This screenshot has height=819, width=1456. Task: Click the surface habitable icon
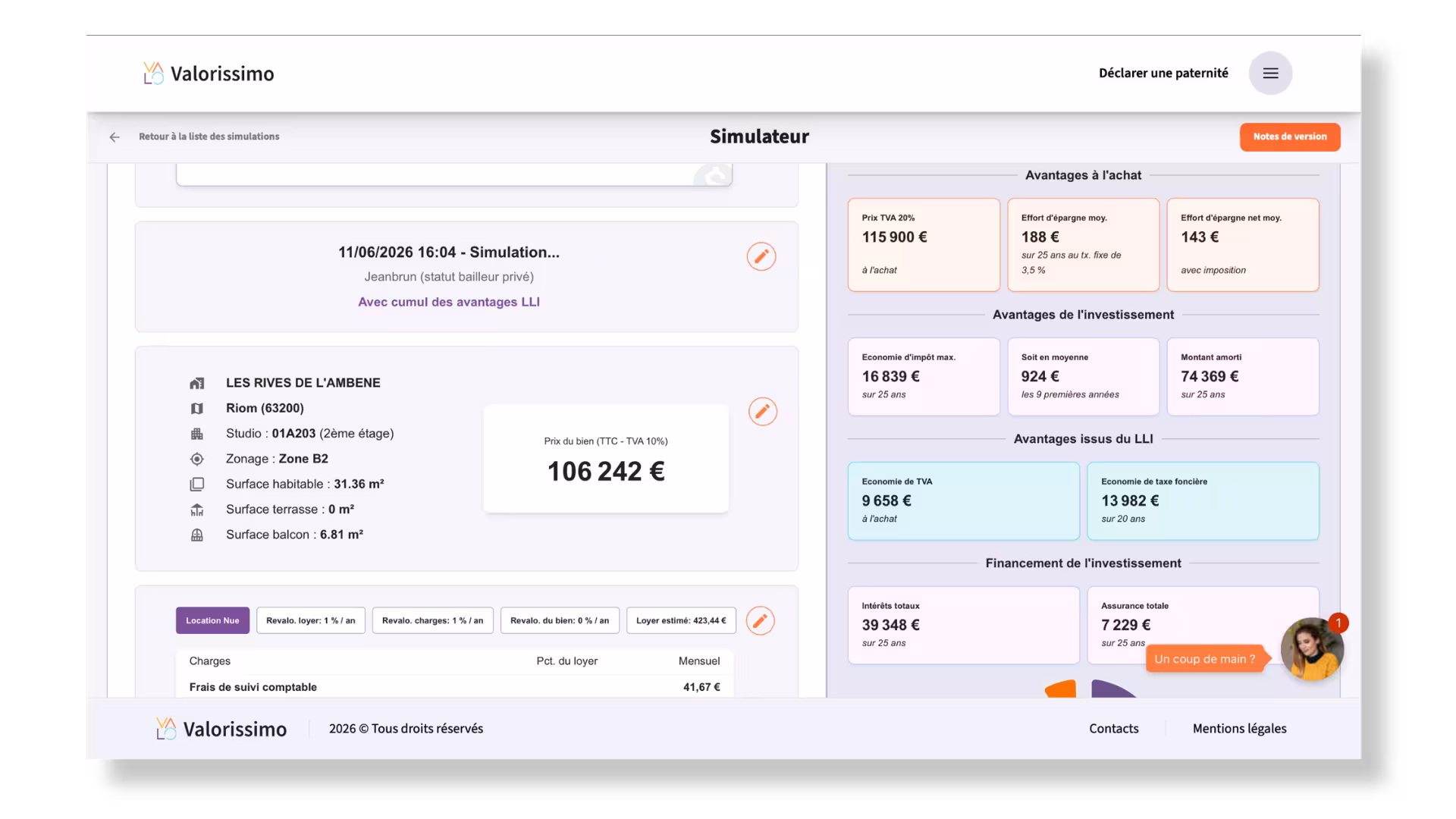197,484
